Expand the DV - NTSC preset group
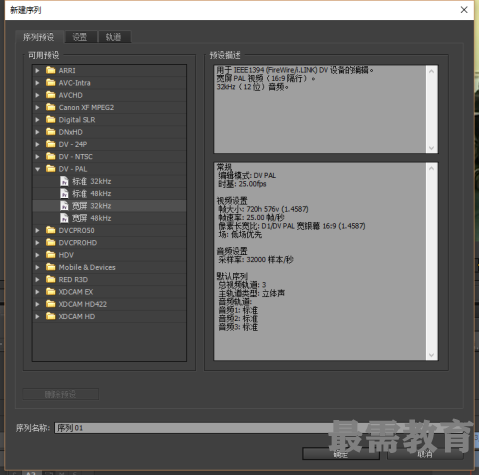The height and width of the screenshot is (476, 480). coord(37,157)
